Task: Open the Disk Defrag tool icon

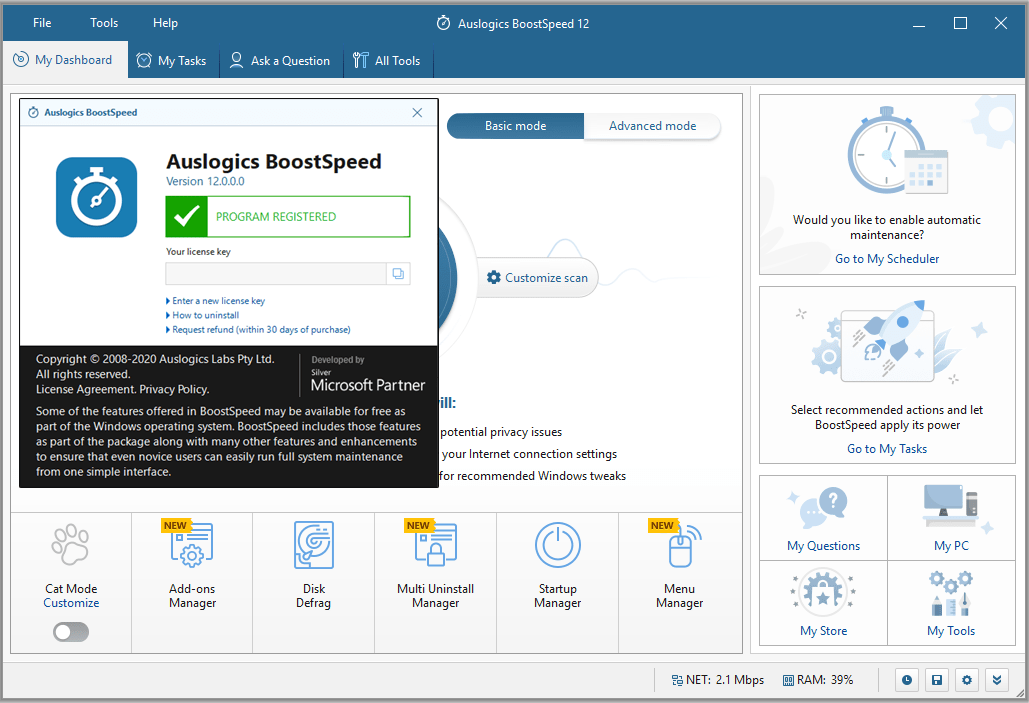Action: pyautogui.click(x=314, y=545)
